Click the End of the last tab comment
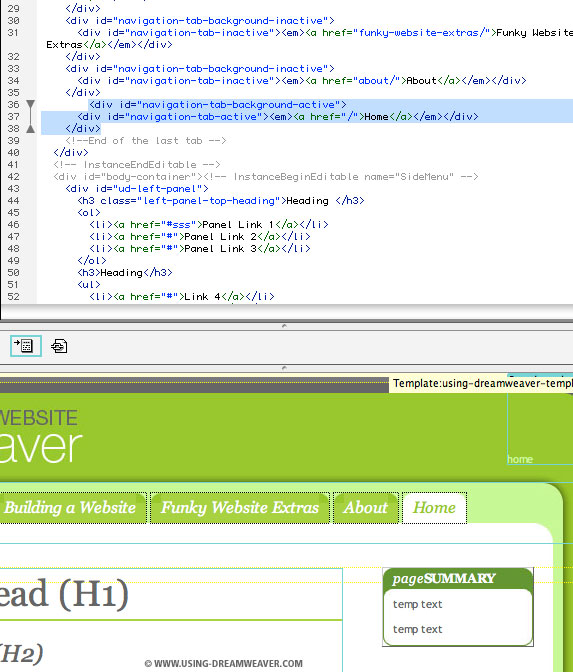Image resolution: width=573 pixels, height=672 pixels. (146, 141)
